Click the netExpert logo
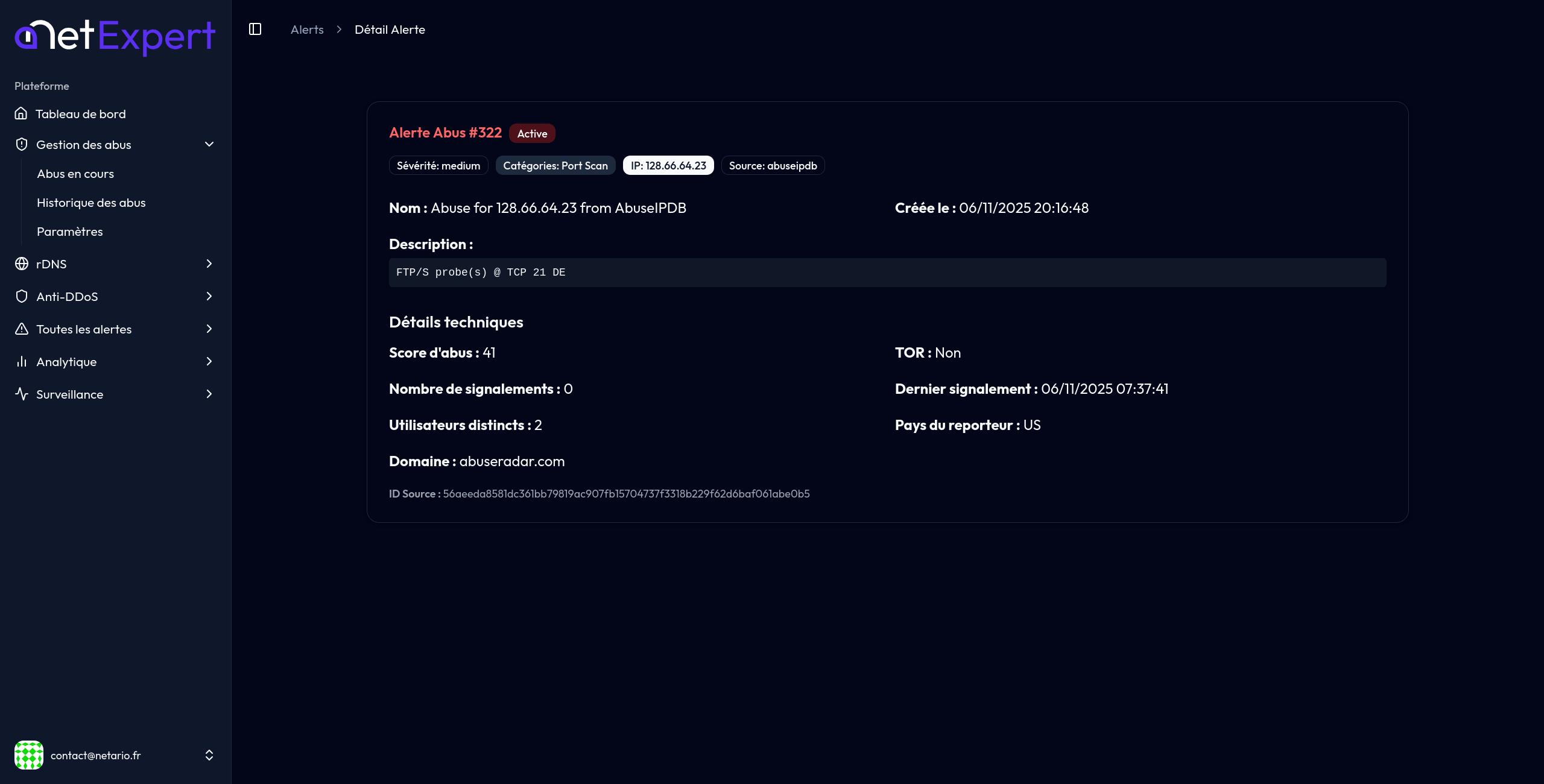This screenshot has height=784, width=1544. coord(115,36)
